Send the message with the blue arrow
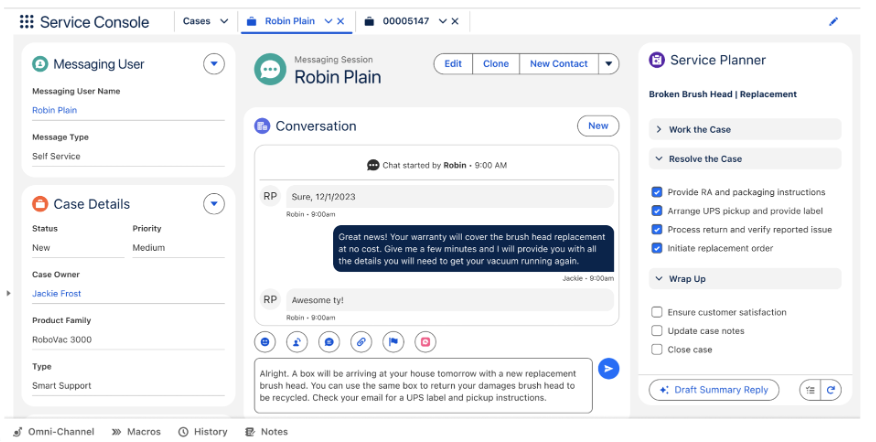Screen dimensions: 876x442 (x=608, y=369)
